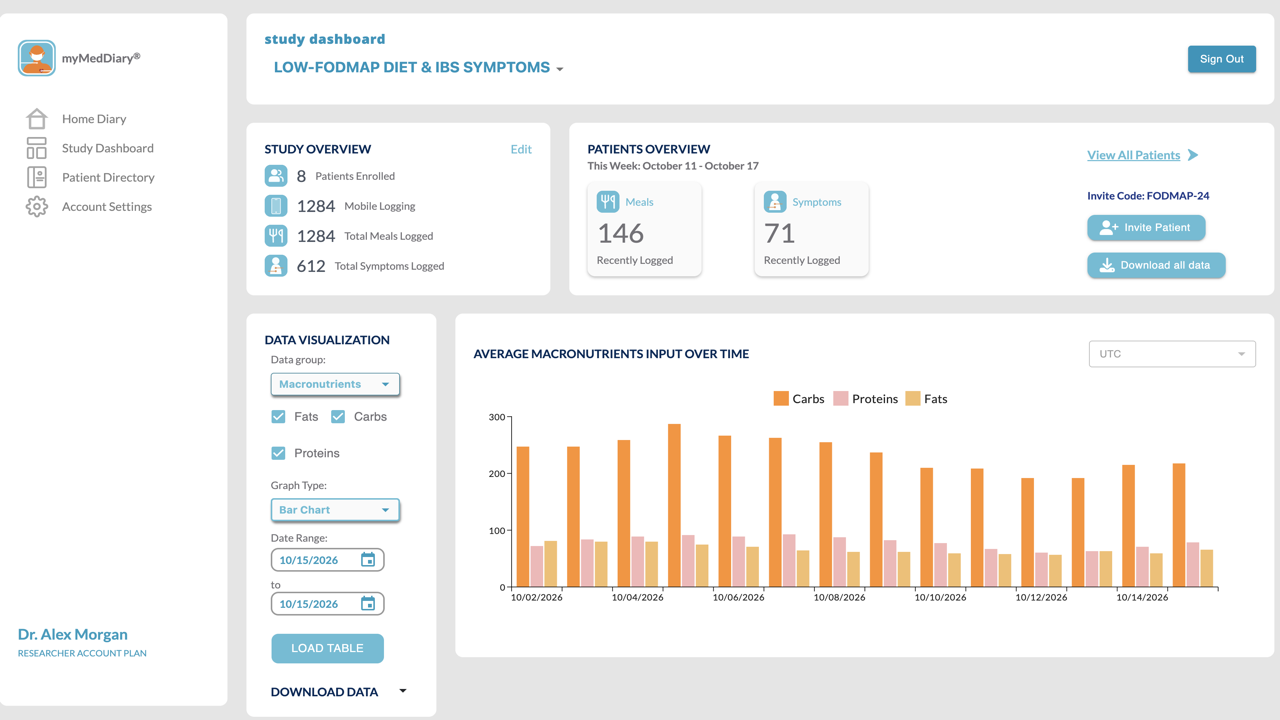This screenshot has height=720, width=1280.
Task: Toggle the Proteins legend color swatch
Action: pos(841,398)
